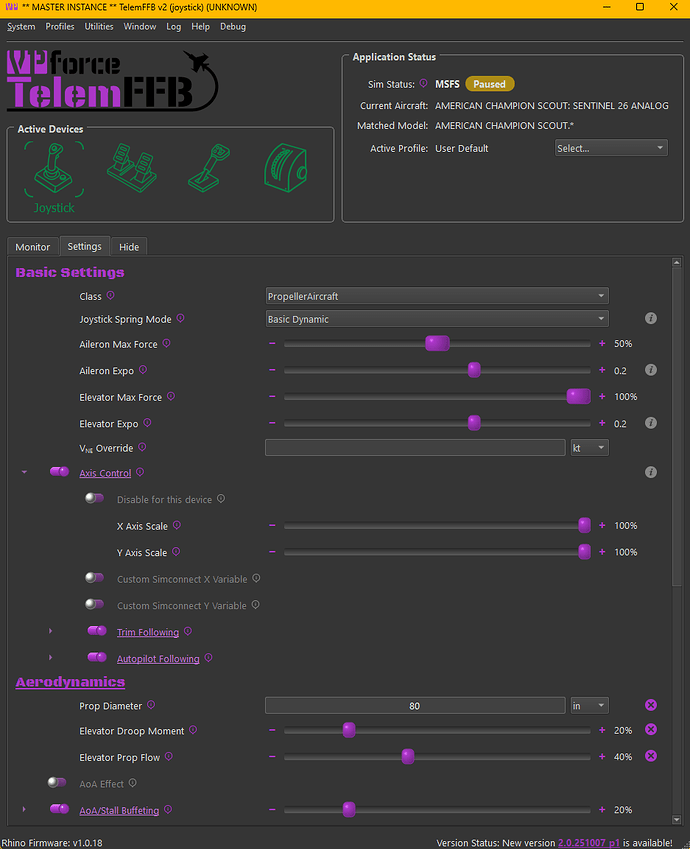Viewport: 690px width, 849px height.
Task: Open the Active Profile Select dropdown
Action: [x=611, y=148]
